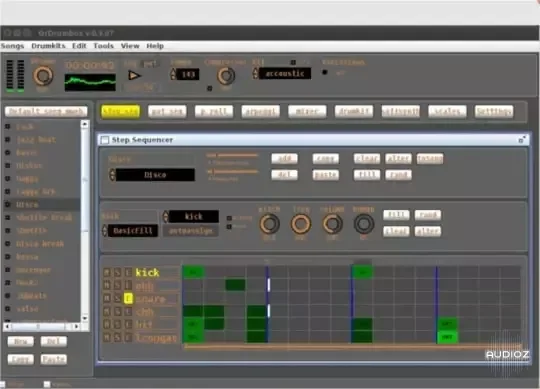Click the icon beside Disco pattern in list
Viewport: 540px width, 389px height.
point(8,204)
